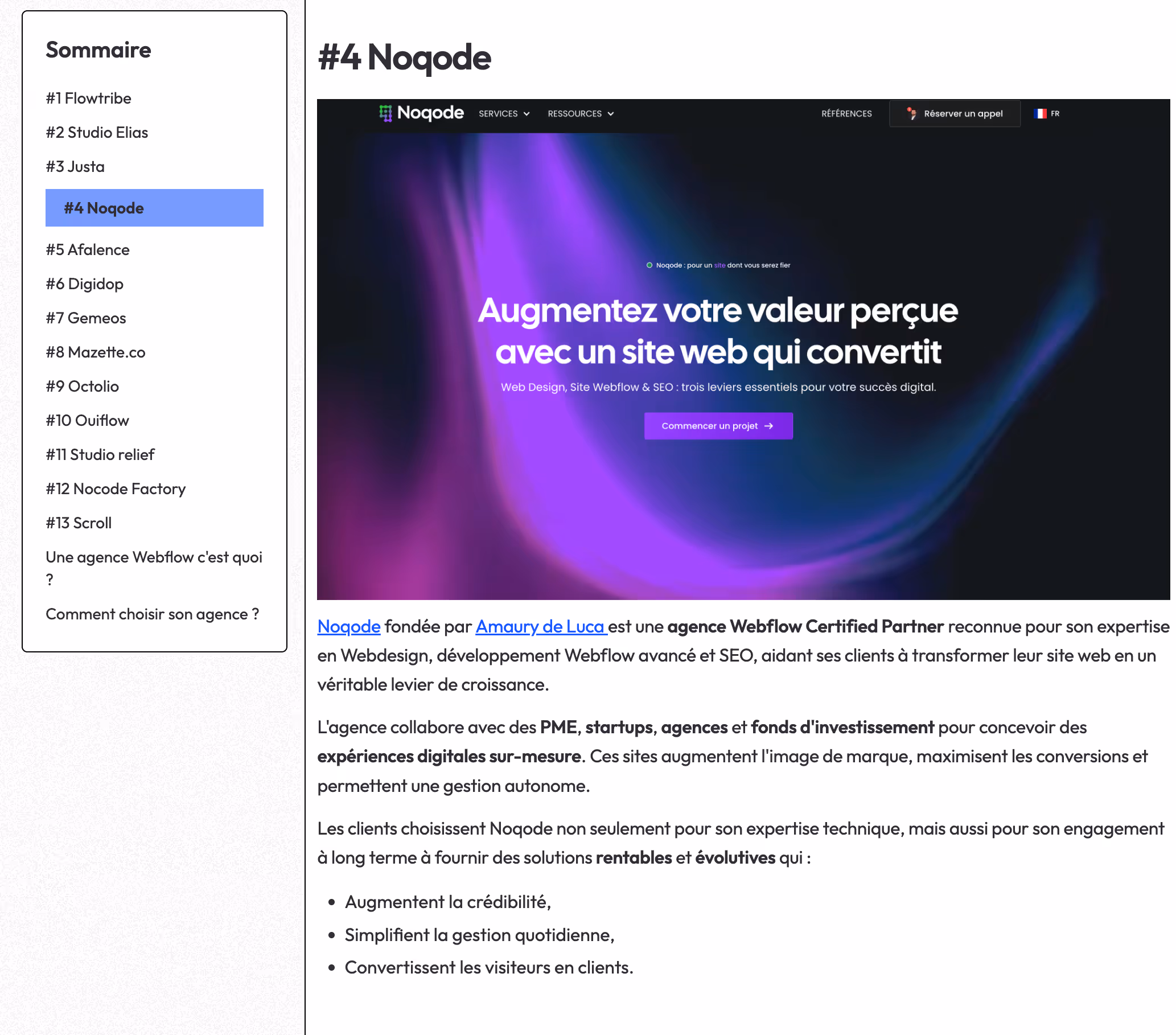
Task: Open the RÉFÉRENCES menu item
Action: tap(846, 114)
